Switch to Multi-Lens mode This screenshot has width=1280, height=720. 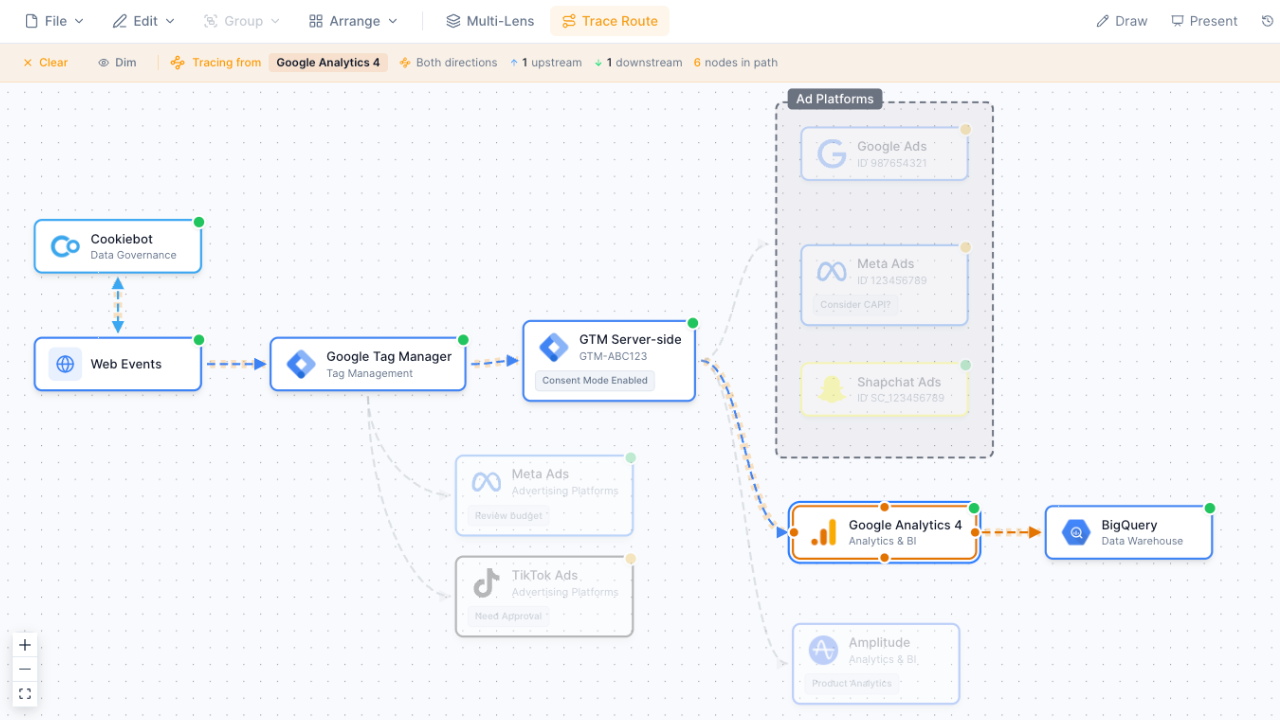point(490,20)
